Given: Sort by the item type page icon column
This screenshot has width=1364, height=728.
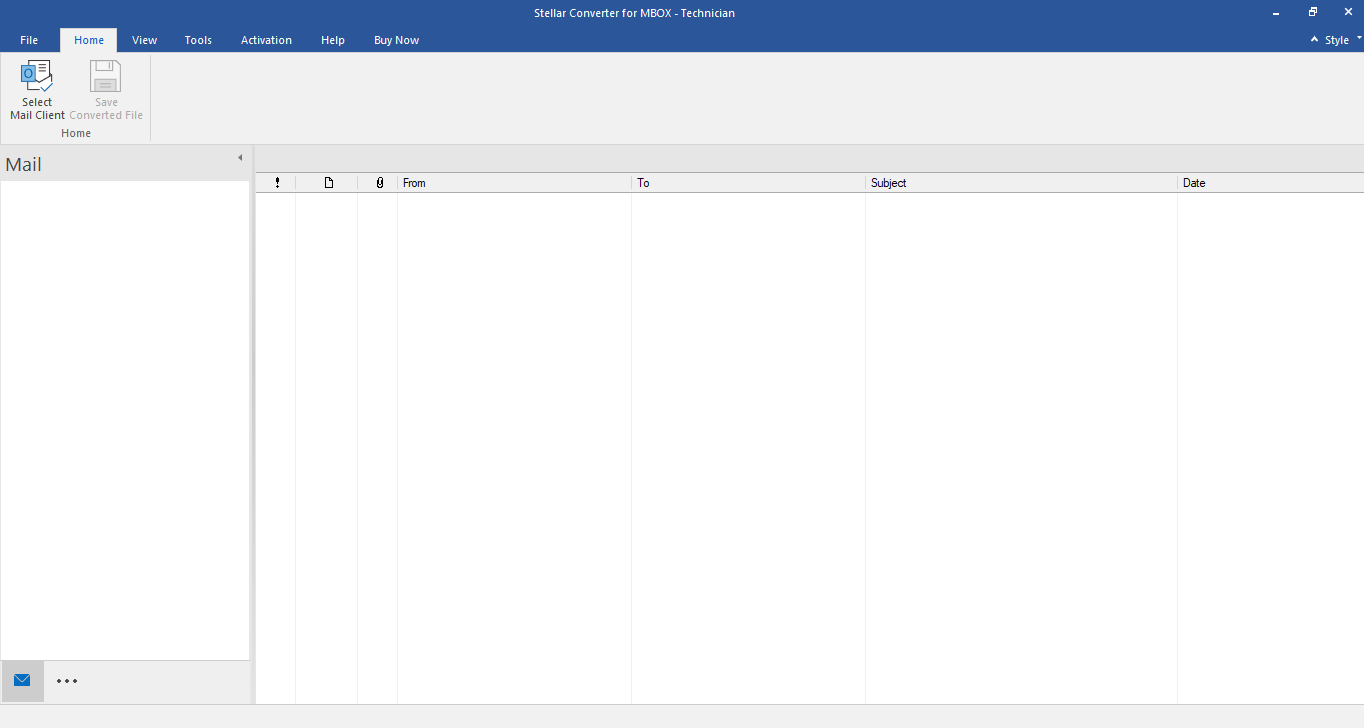Looking at the screenshot, I should [328, 183].
